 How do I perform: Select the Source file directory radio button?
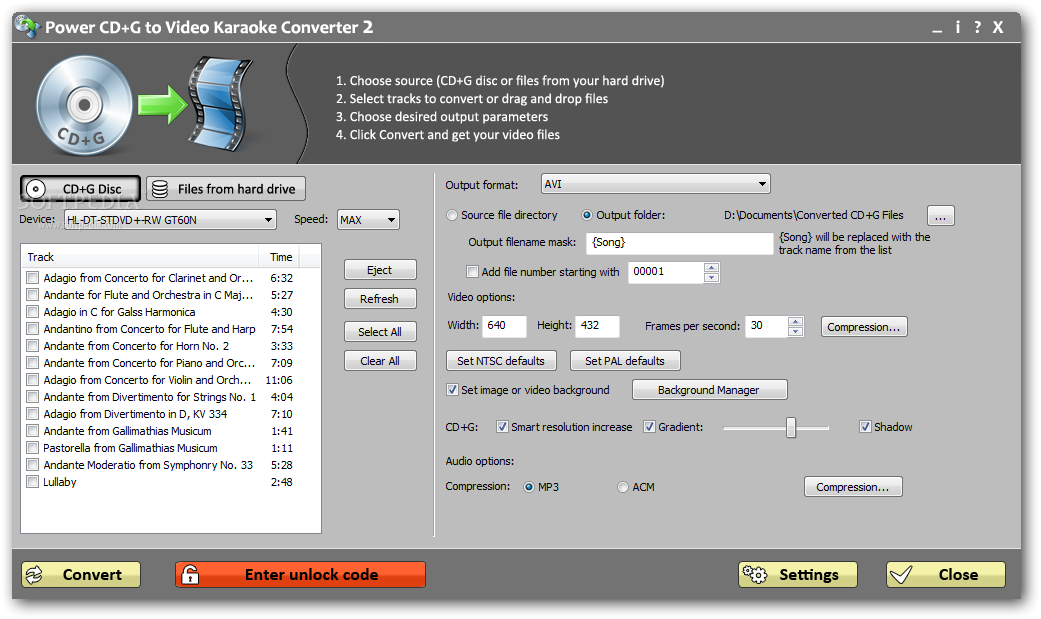(452, 215)
